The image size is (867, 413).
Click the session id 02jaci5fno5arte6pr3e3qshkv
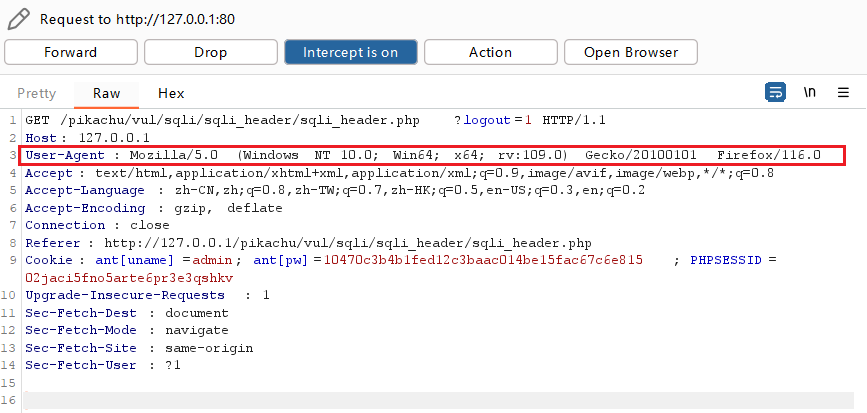click(x=129, y=278)
